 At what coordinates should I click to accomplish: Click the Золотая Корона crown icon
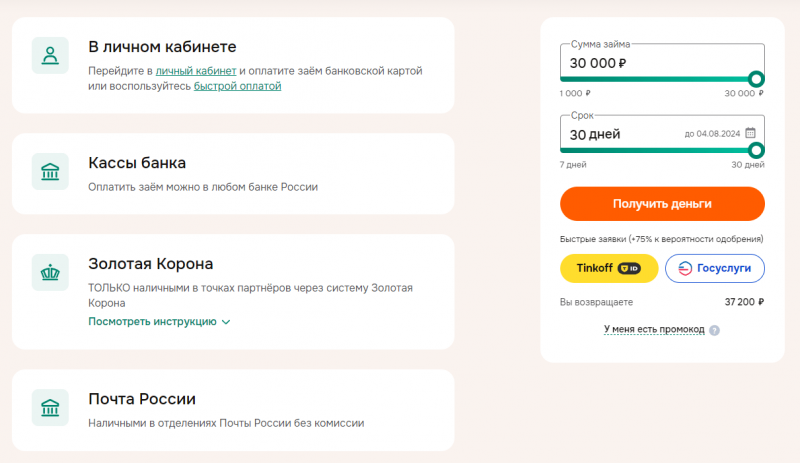[x=50, y=272]
